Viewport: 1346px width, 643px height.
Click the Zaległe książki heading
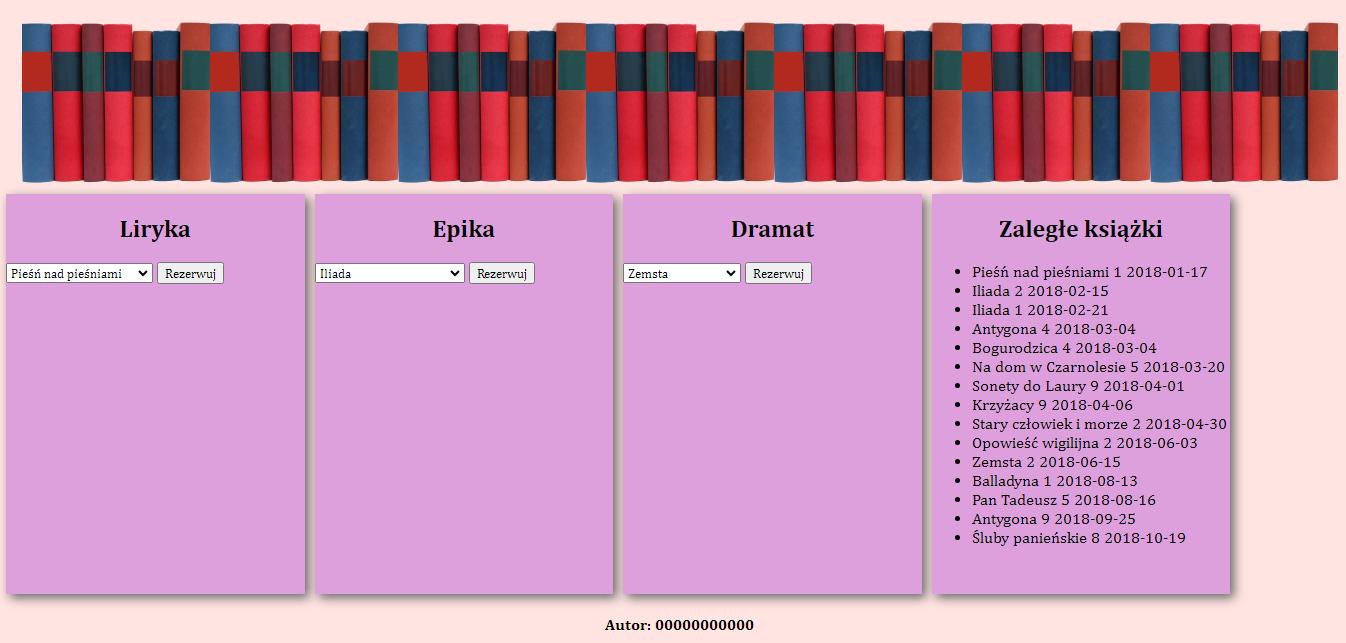point(1080,229)
